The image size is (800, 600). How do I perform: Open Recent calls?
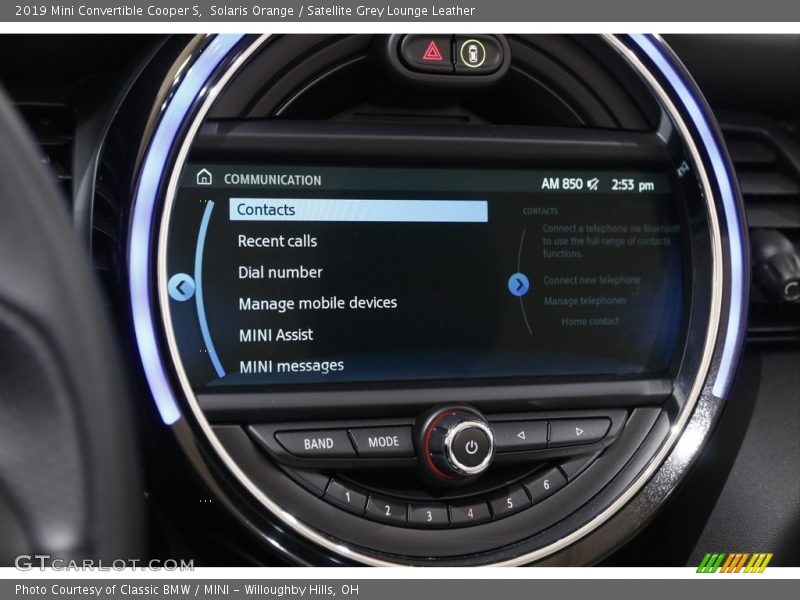[x=277, y=241]
